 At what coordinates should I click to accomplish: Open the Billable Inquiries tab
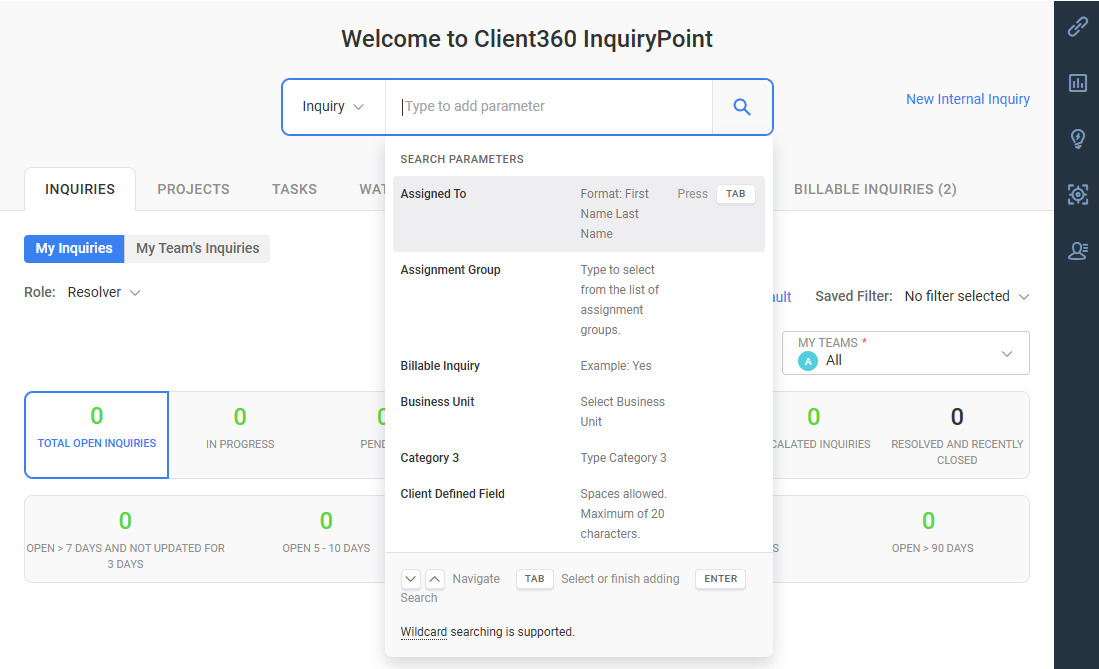pos(875,189)
